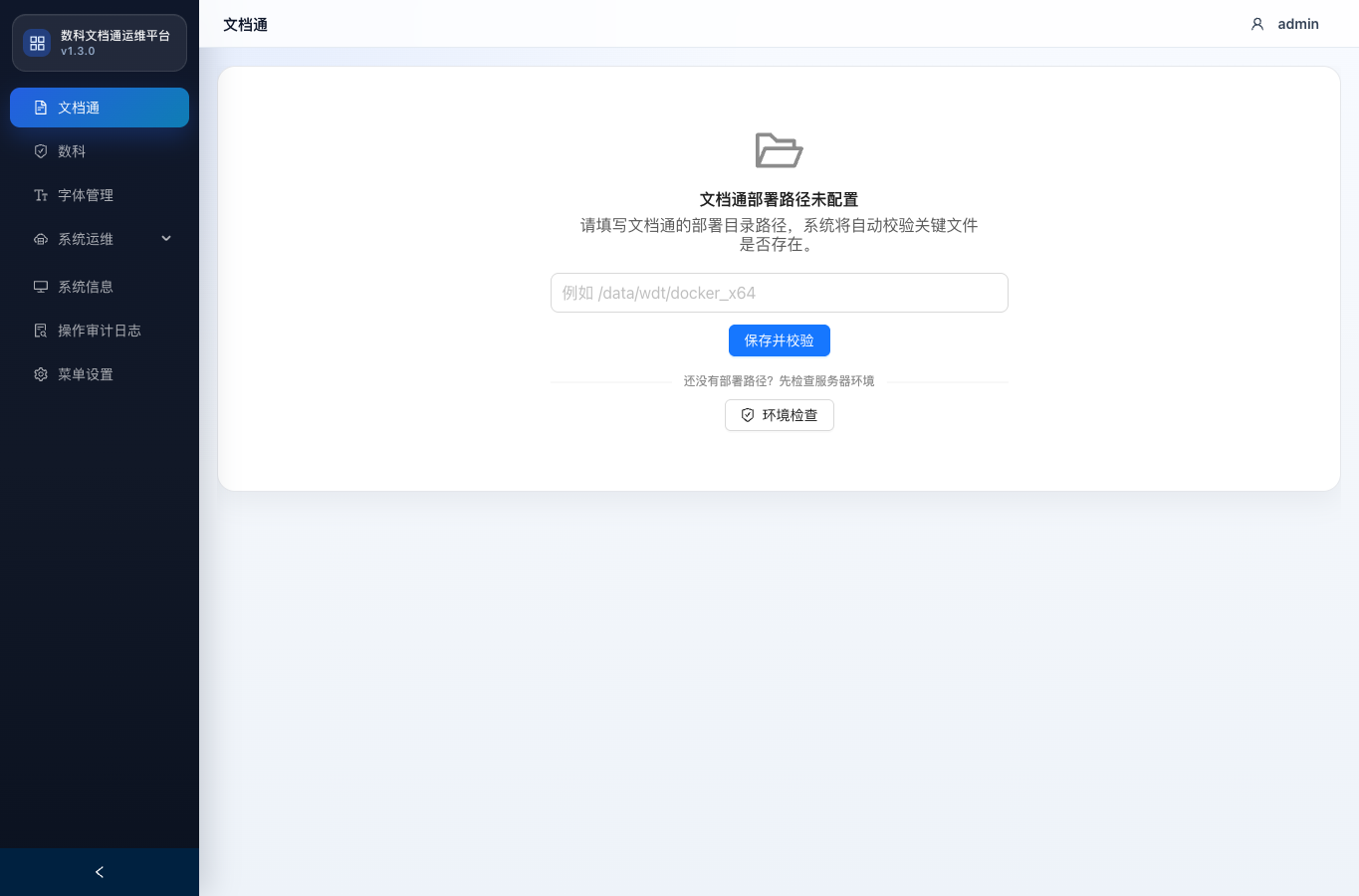Click the 环境检查 button

(780, 415)
